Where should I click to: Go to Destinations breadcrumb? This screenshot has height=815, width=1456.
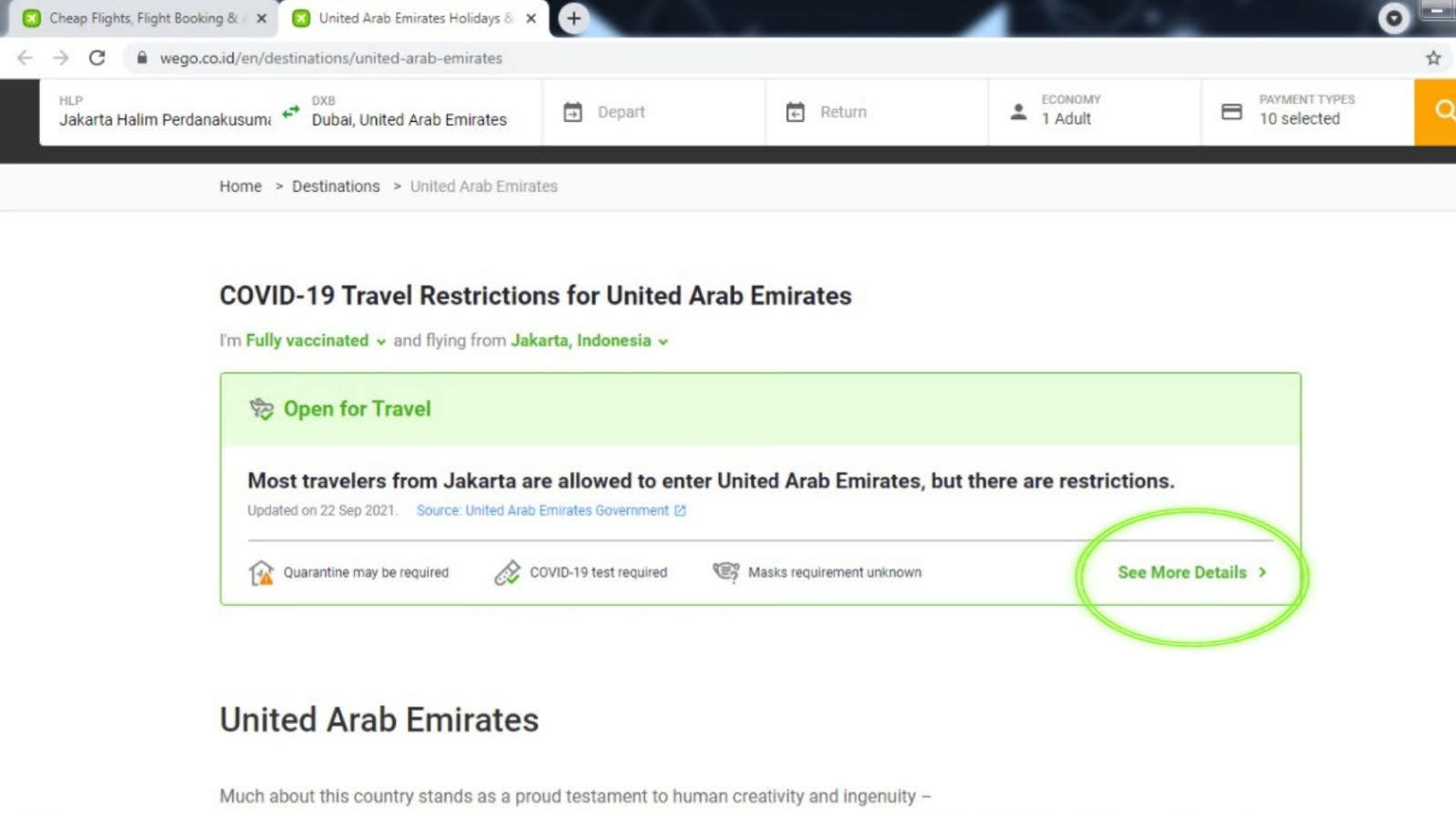(x=336, y=186)
